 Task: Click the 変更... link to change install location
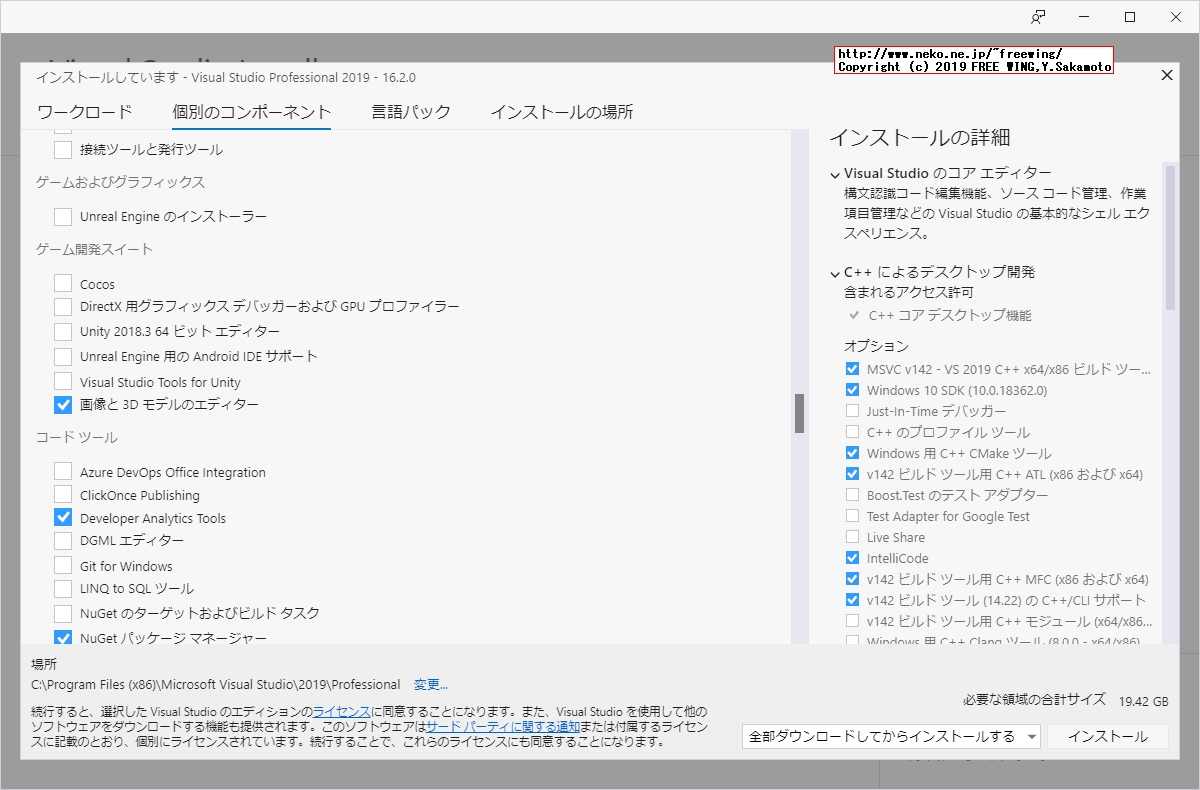[431, 684]
